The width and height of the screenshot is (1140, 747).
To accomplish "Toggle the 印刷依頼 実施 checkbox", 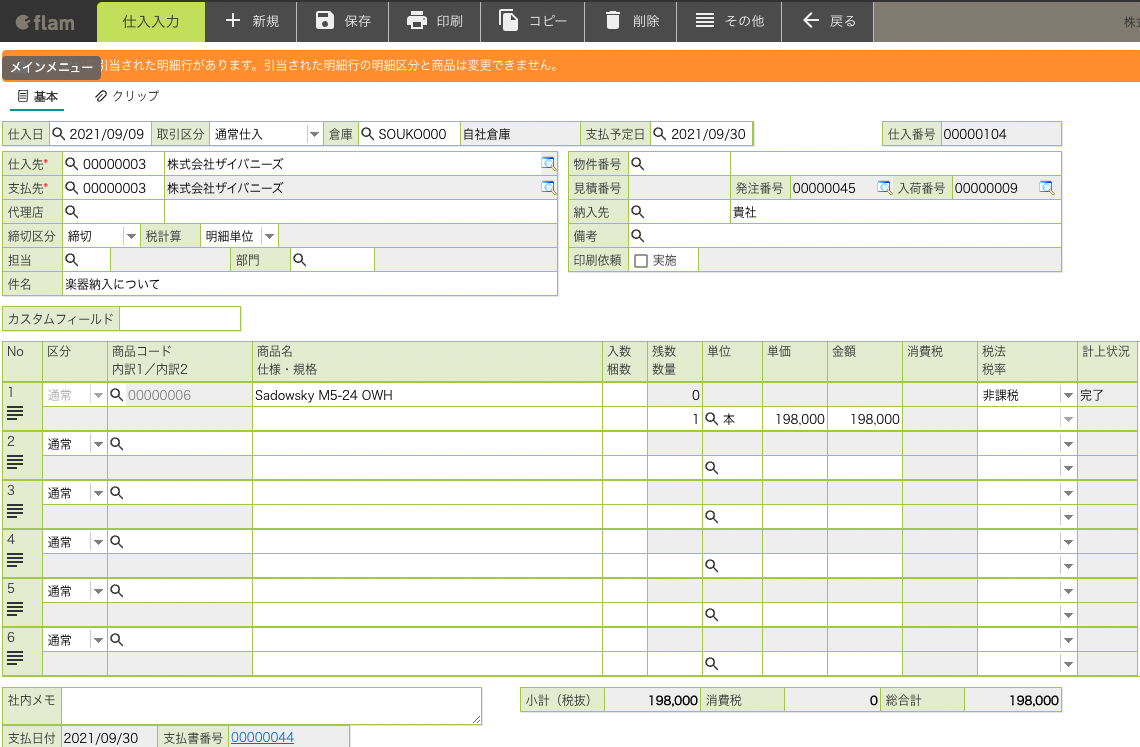I will [641, 260].
